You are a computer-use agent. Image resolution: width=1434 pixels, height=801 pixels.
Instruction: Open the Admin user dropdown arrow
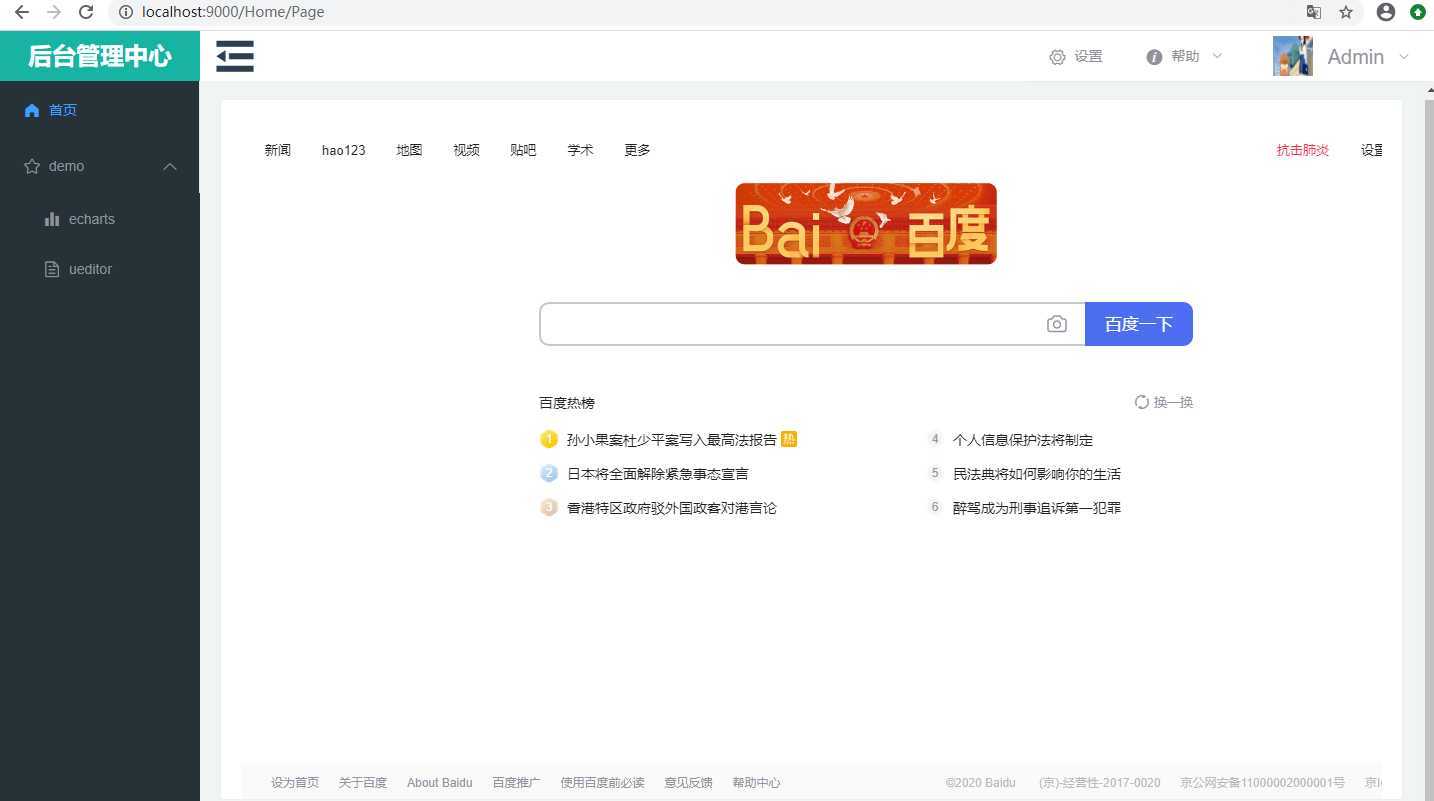point(1403,57)
